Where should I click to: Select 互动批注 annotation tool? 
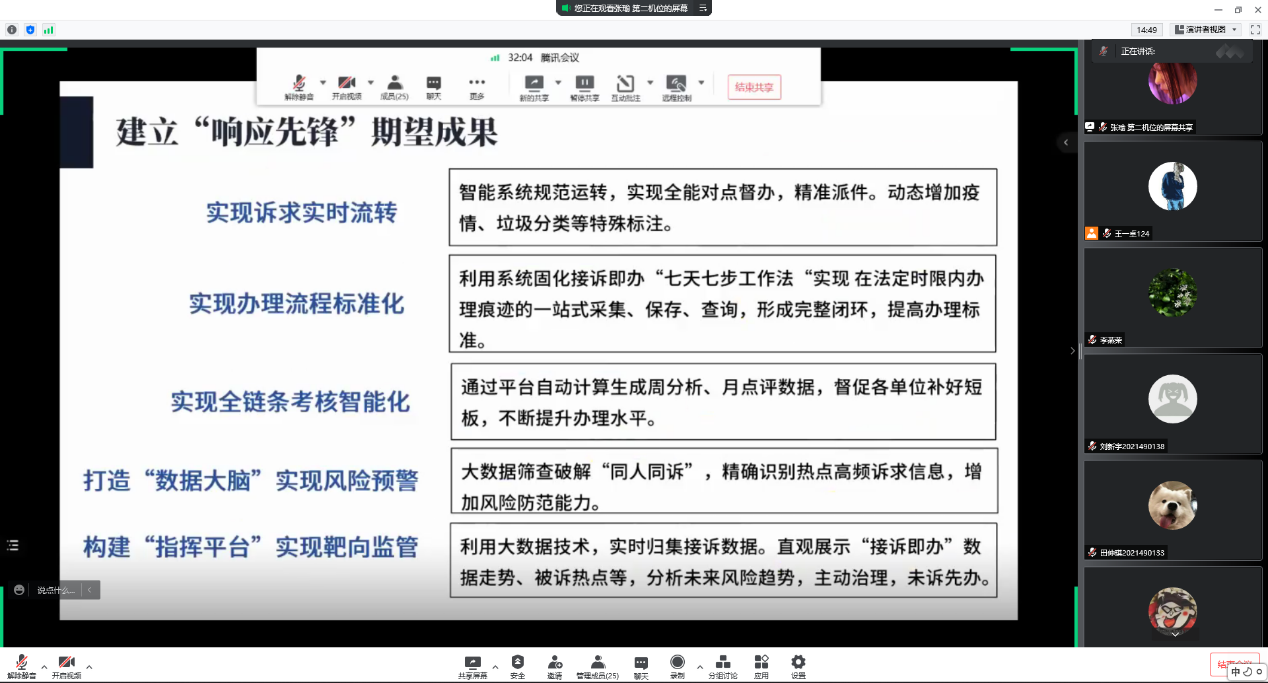pyautogui.click(x=625, y=87)
